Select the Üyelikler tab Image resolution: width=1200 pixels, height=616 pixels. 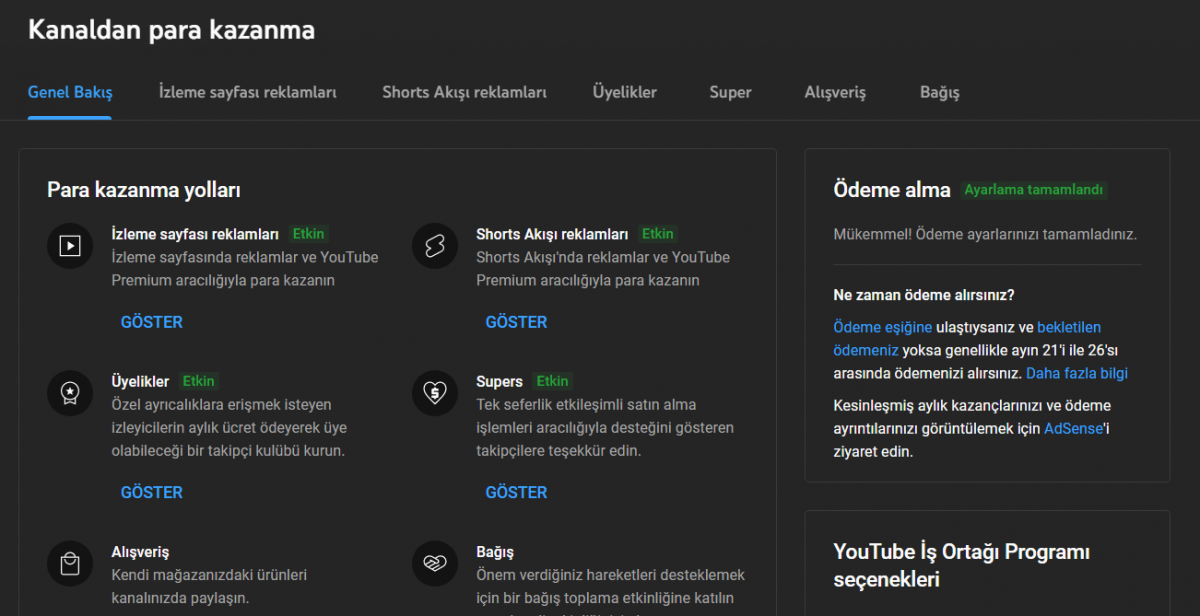coord(625,92)
